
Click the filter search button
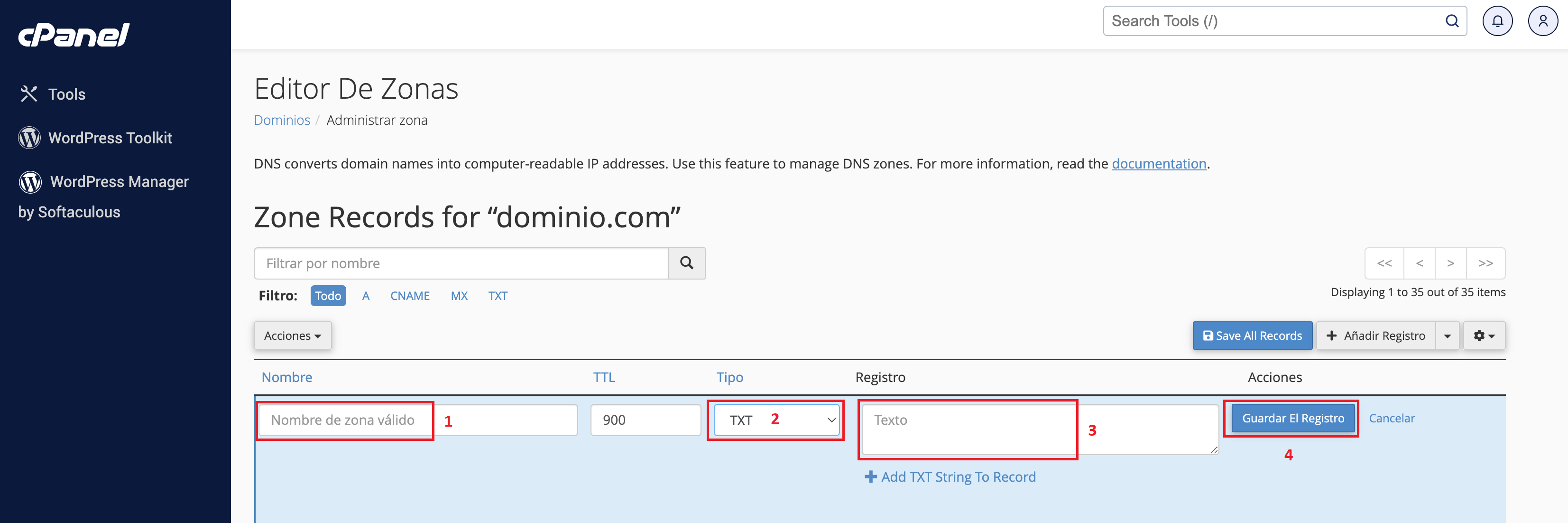coord(687,263)
